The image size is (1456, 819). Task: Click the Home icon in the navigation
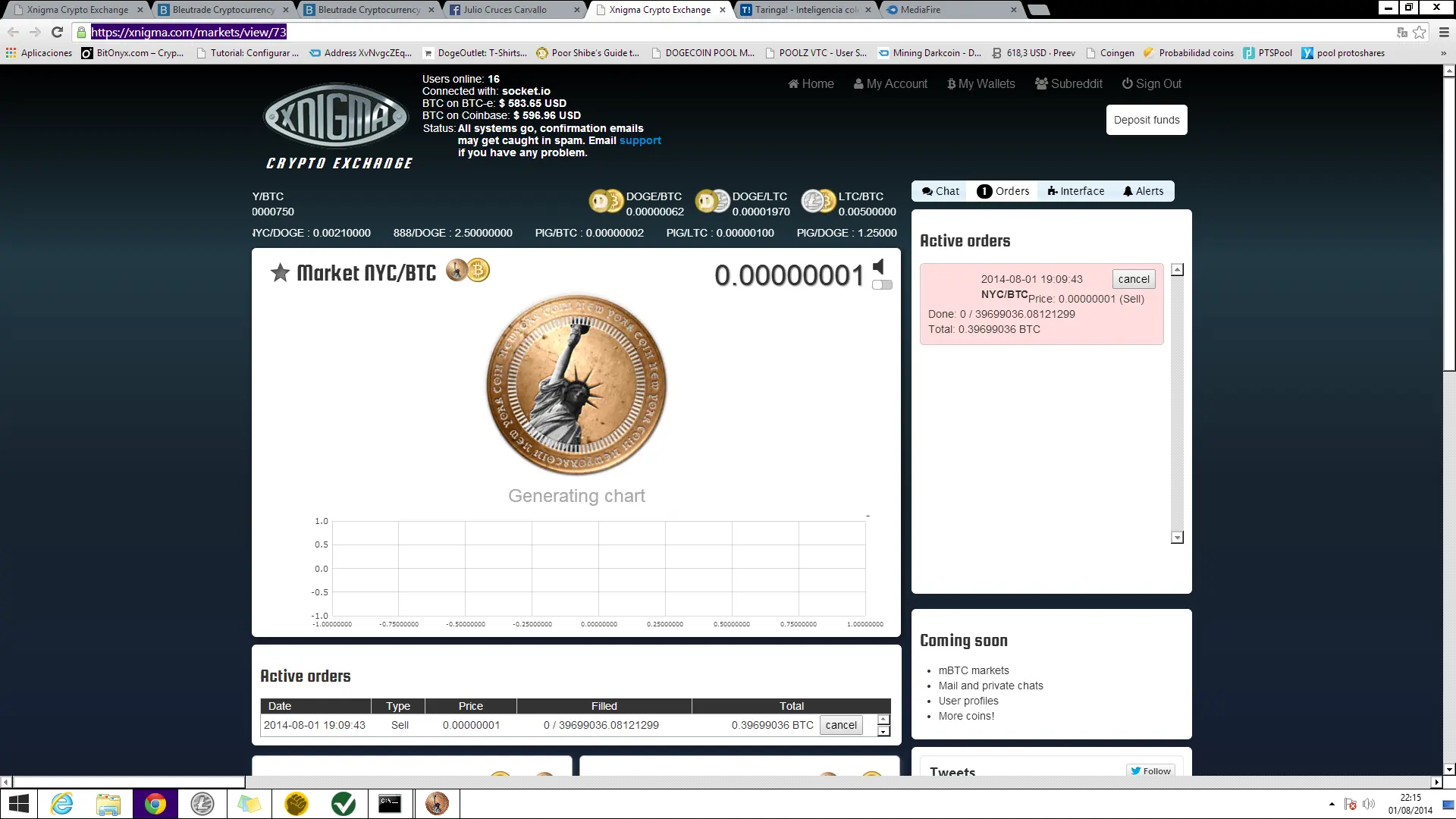[x=792, y=83]
